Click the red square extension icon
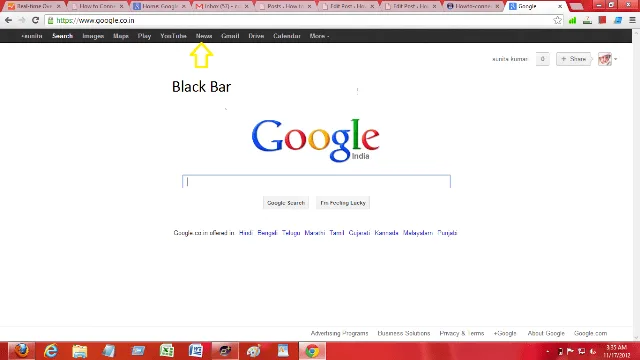640x360 pixels. pyautogui.click(x=602, y=20)
